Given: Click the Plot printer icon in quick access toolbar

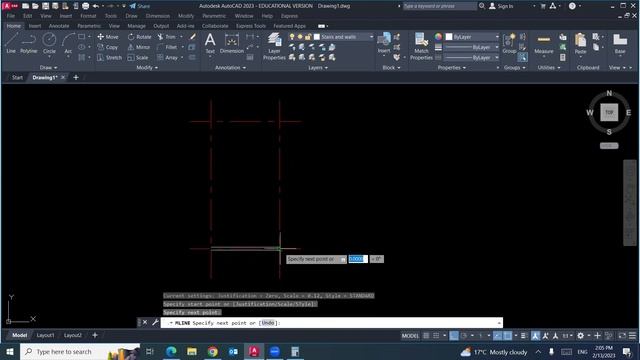Looking at the screenshot, I should tap(85, 6).
